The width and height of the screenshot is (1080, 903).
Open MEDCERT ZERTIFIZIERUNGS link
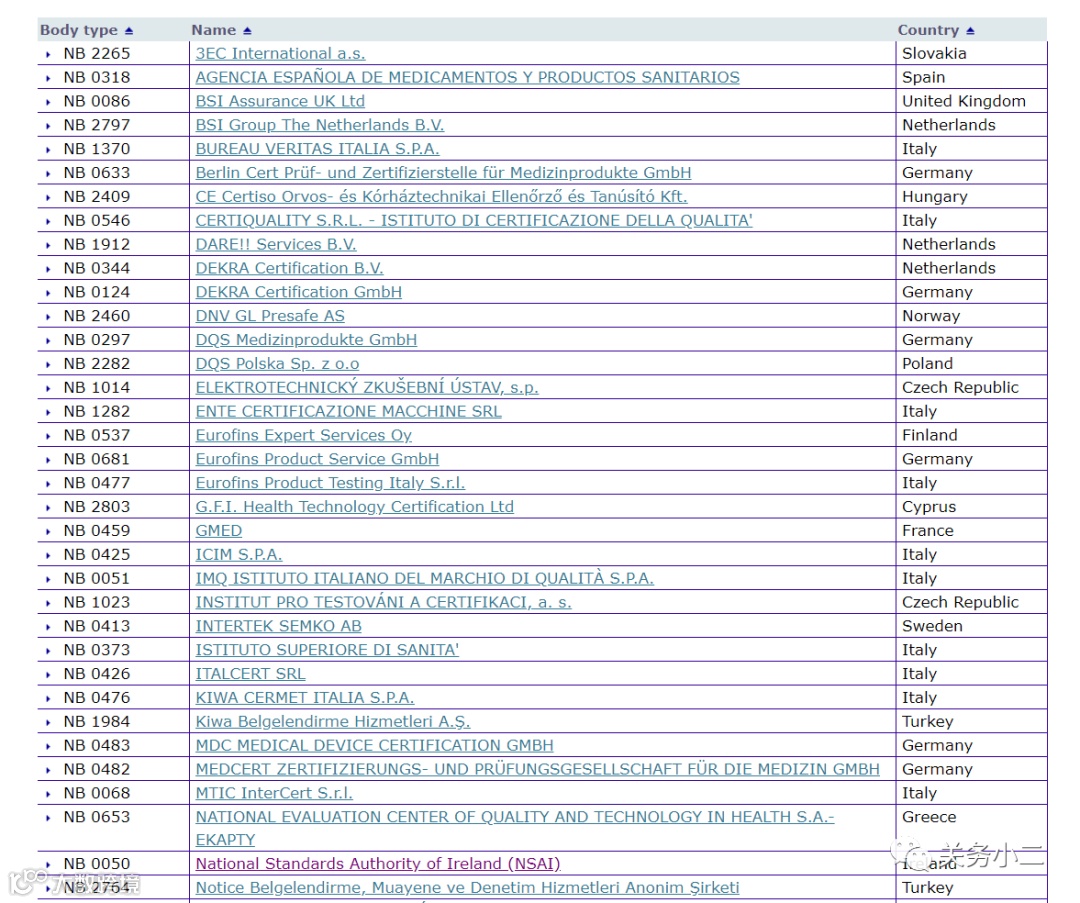pos(537,770)
